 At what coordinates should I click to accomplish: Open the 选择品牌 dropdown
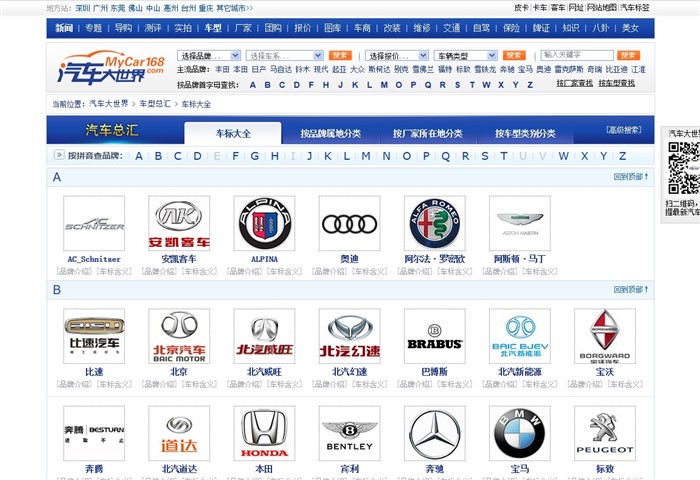coord(209,55)
